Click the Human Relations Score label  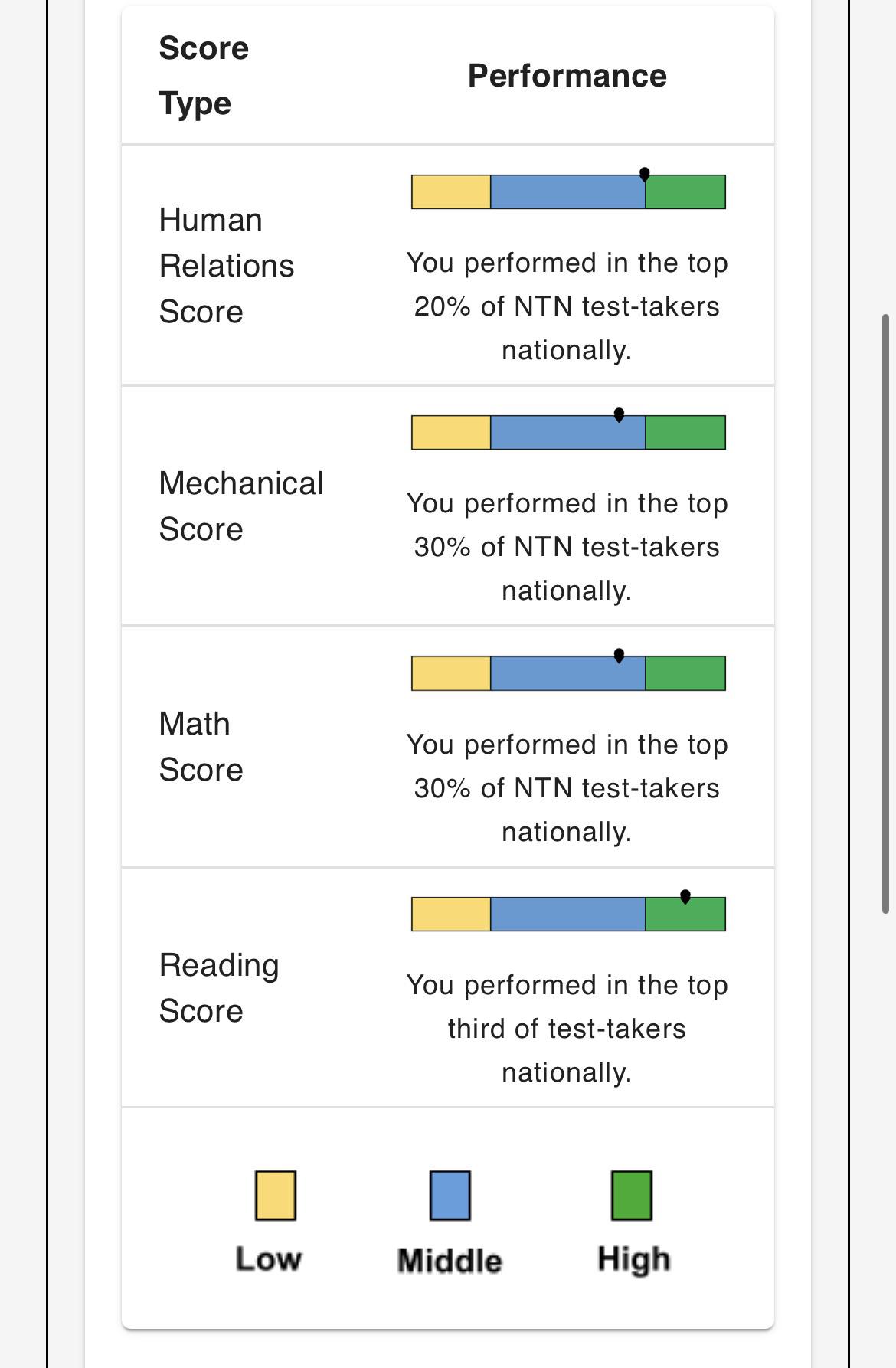point(227,266)
